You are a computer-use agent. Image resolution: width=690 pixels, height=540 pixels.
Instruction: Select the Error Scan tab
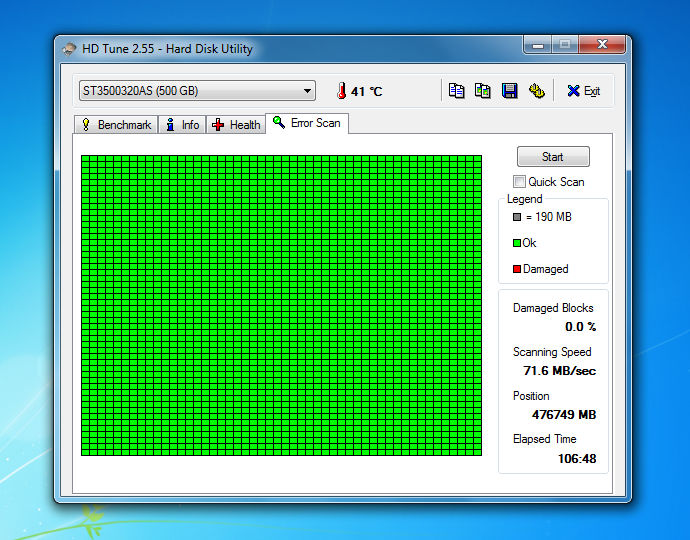[307, 123]
